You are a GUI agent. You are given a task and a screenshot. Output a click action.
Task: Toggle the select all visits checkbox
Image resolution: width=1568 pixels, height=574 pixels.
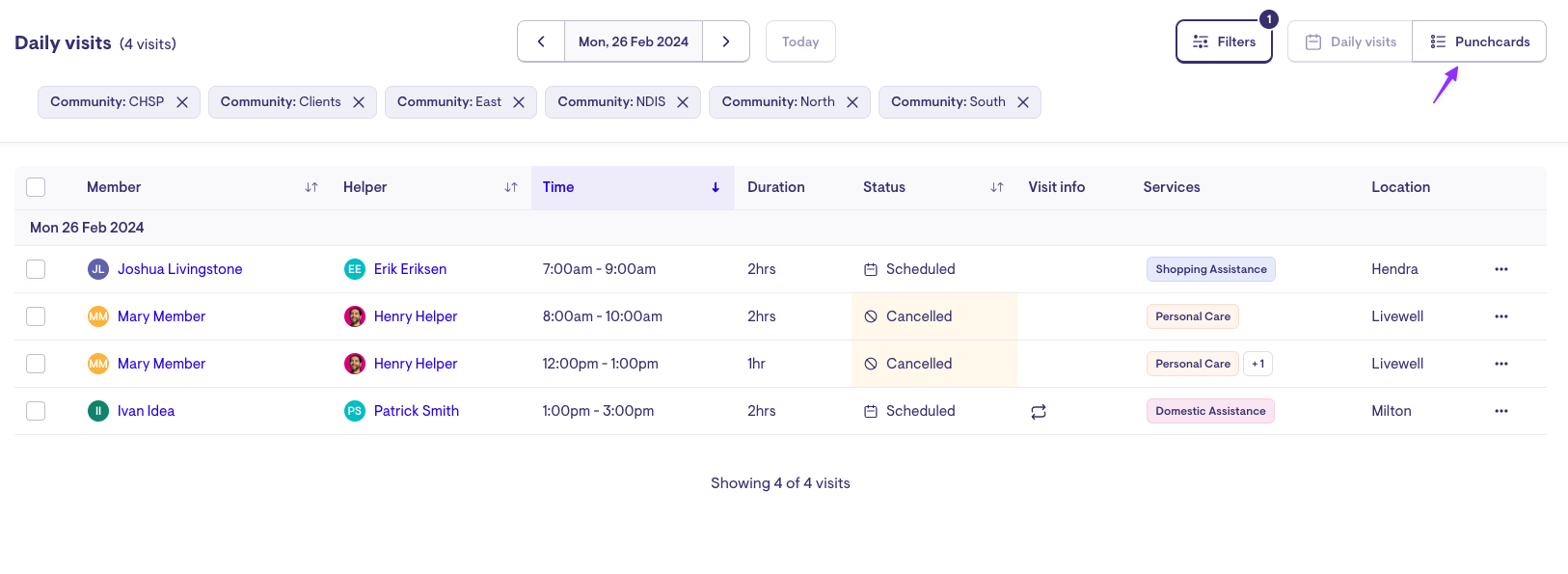(x=36, y=187)
